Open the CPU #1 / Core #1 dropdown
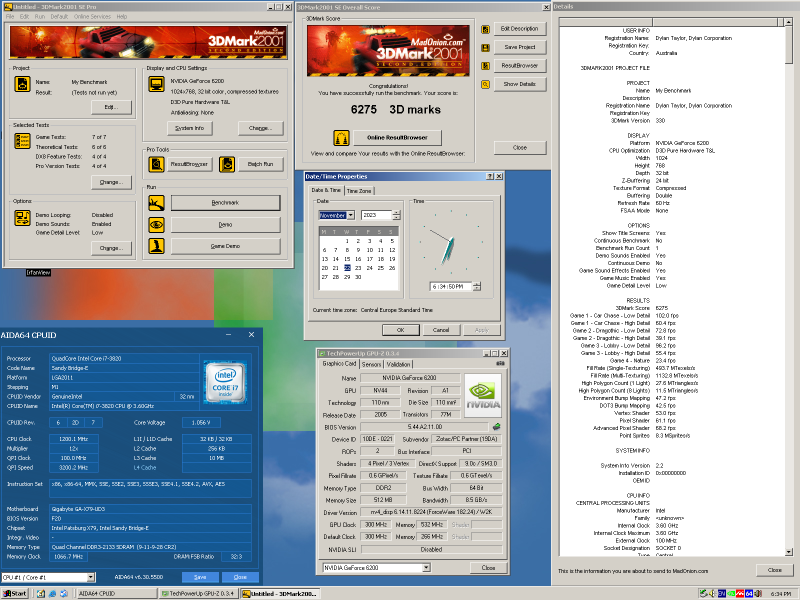800x600 pixels. (x=90, y=578)
